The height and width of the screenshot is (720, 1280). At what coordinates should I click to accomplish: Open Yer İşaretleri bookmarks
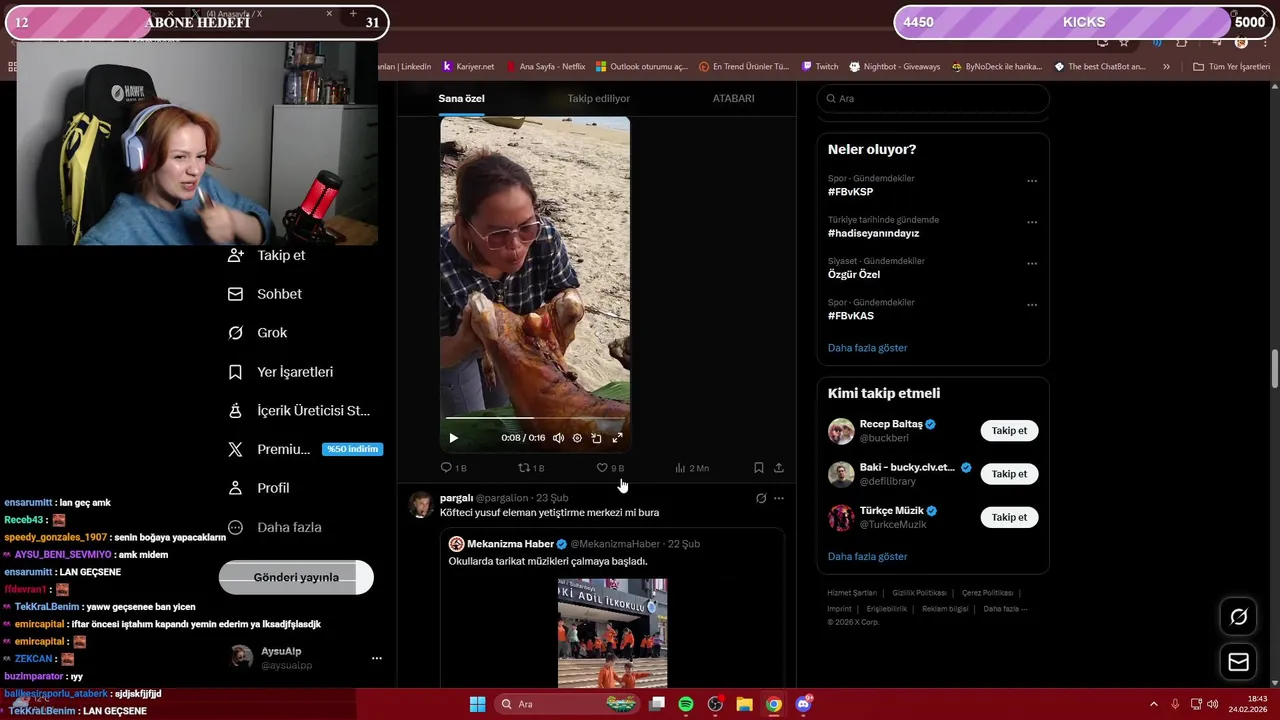point(280,372)
